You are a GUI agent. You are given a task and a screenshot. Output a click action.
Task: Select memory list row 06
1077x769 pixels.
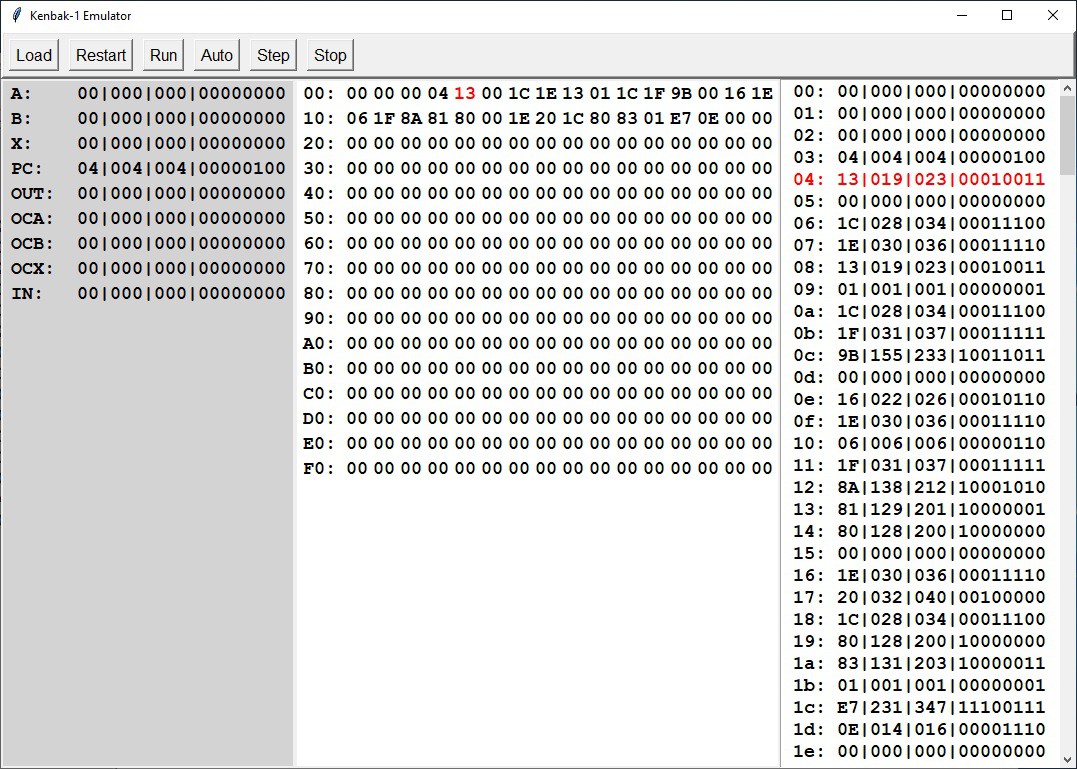point(919,223)
